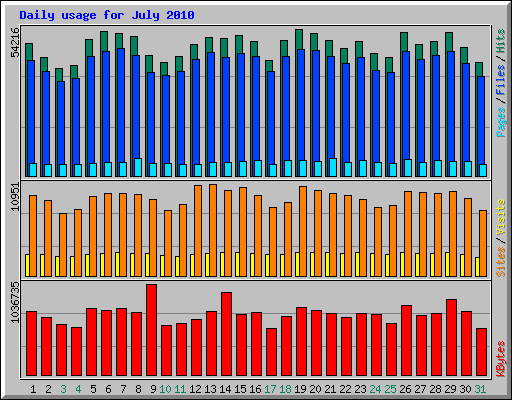Image resolution: width=512 pixels, height=400 pixels.
Task: Click the orange Visits bar for day 13
Action: (213, 230)
